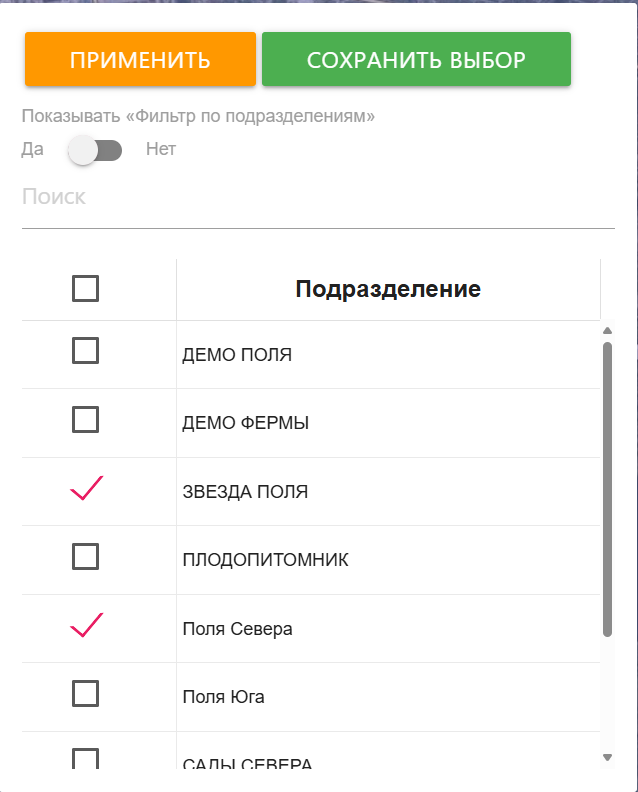
Task: Check the ДЕМО ПОЛЯ checkbox
Action: click(x=86, y=351)
